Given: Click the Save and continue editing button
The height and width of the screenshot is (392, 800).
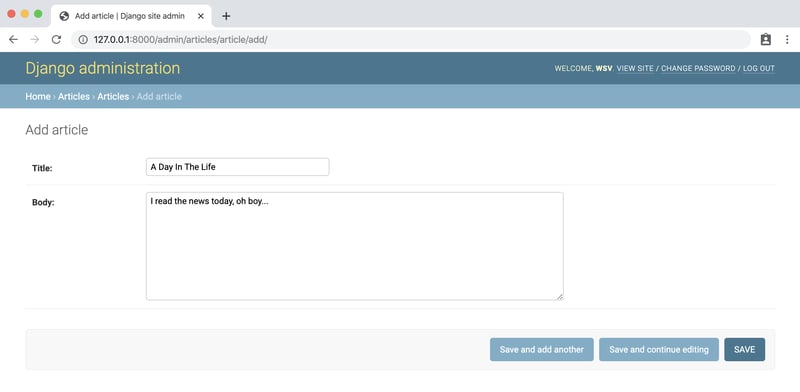Looking at the screenshot, I should click(659, 350).
